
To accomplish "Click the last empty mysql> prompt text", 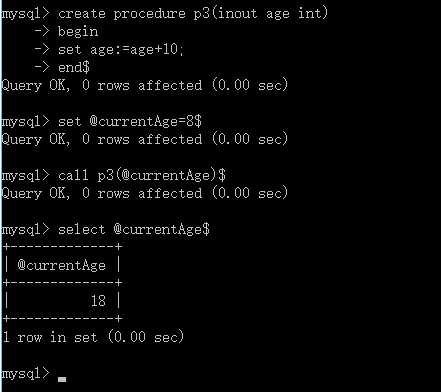I will coord(26,374).
